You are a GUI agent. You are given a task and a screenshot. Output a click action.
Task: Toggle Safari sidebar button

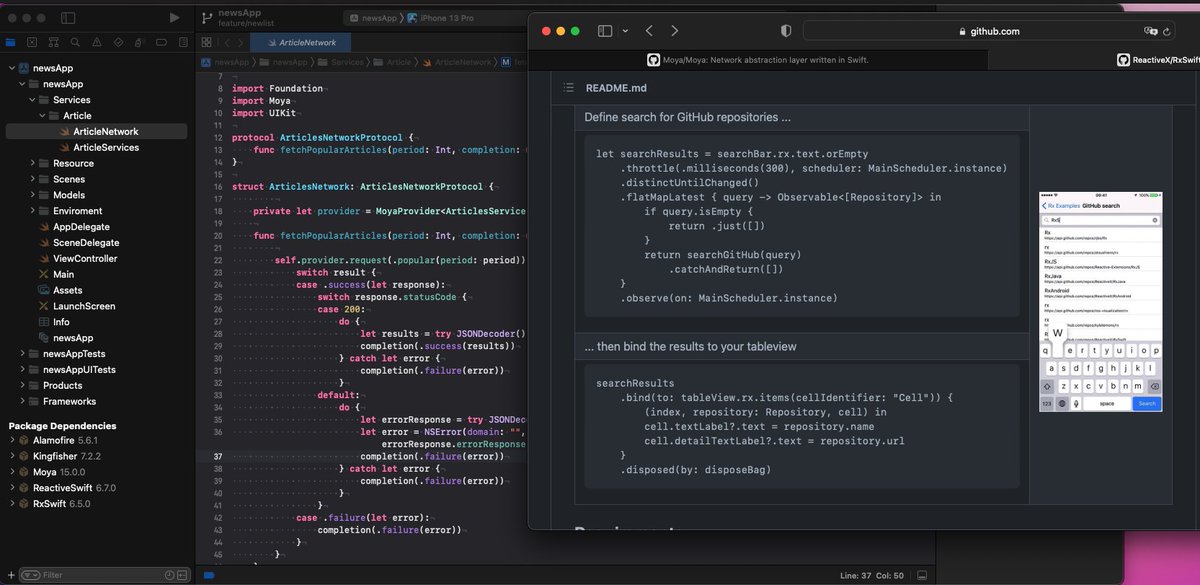[x=605, y=31]
